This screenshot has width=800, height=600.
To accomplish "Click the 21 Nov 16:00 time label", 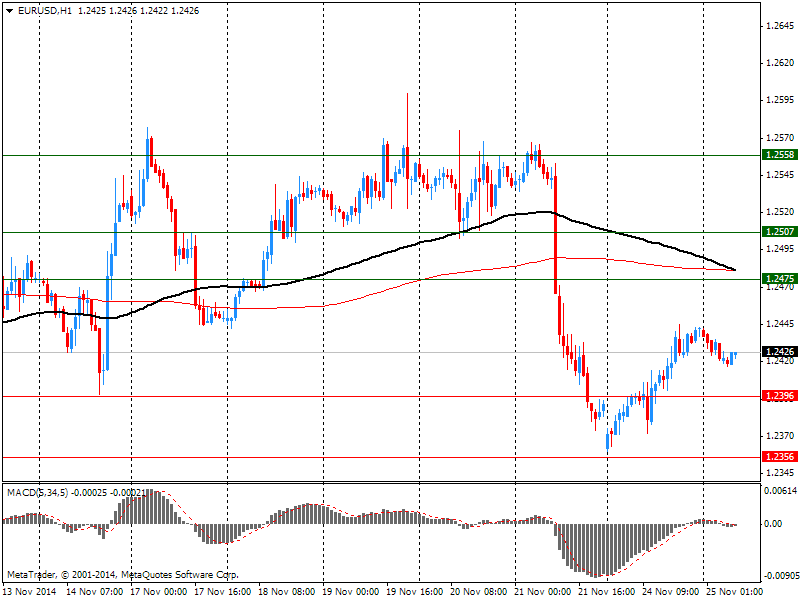I will [x=607, y=592].
